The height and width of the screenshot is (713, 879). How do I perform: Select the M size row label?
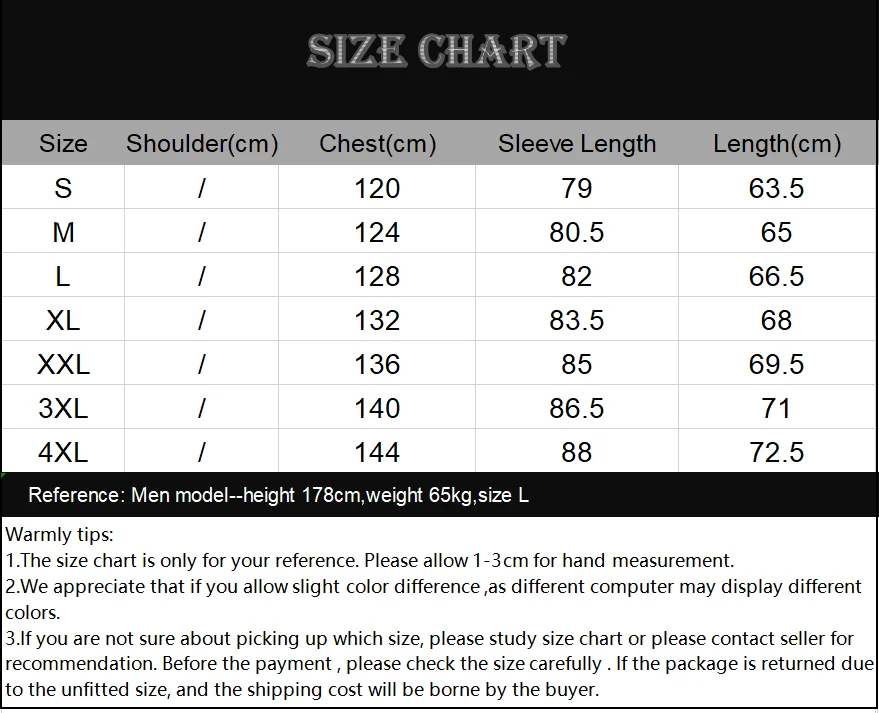[63, 232]
